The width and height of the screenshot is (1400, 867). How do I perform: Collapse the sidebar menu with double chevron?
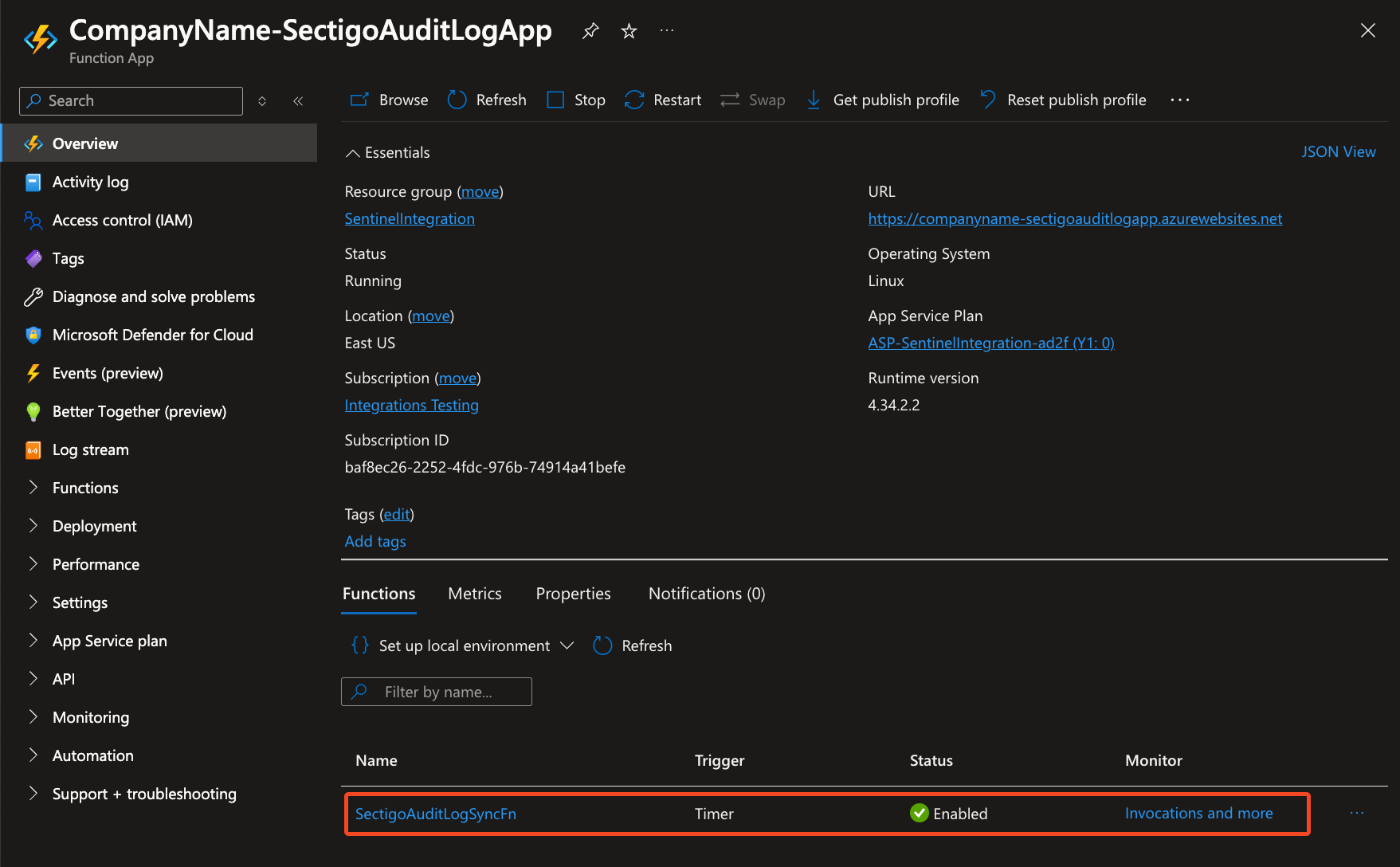click(x=298, y=101)
